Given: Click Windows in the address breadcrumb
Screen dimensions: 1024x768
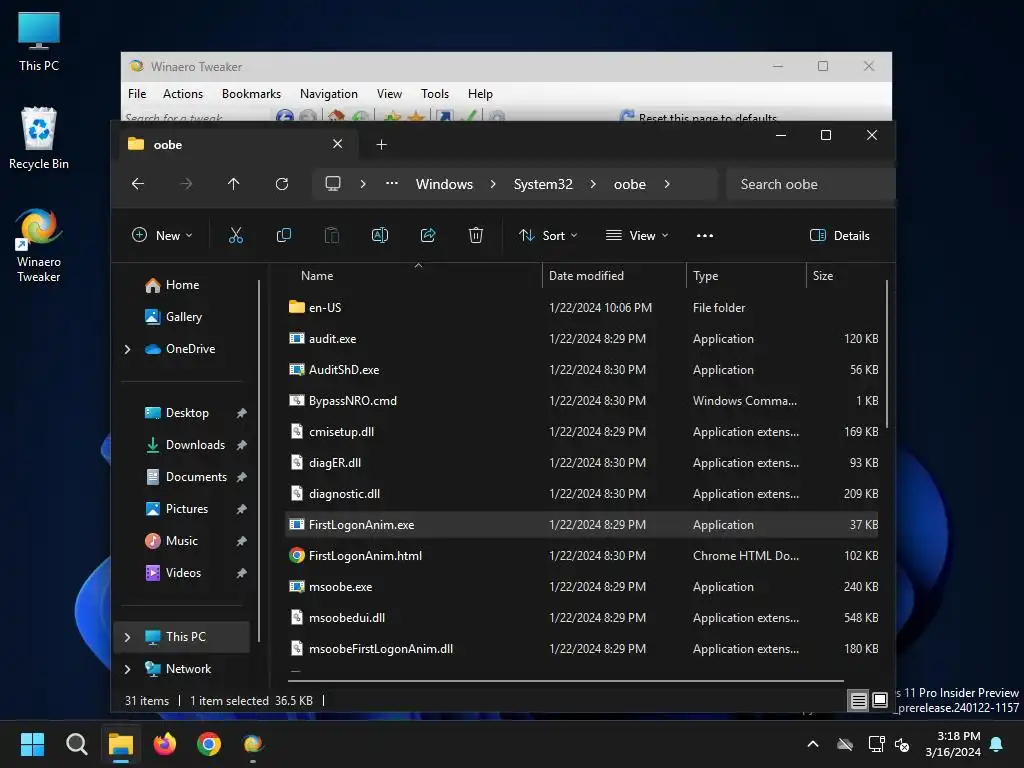Looking at the screenshot, I should point(444,184).
